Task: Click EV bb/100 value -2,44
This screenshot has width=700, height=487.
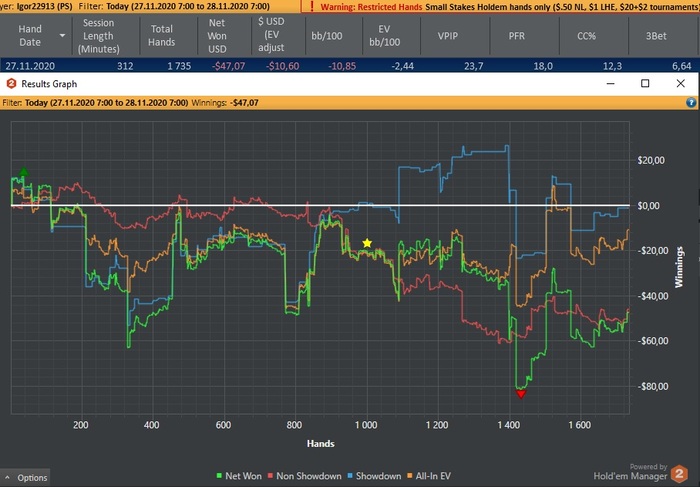Action: click(402, 66)
